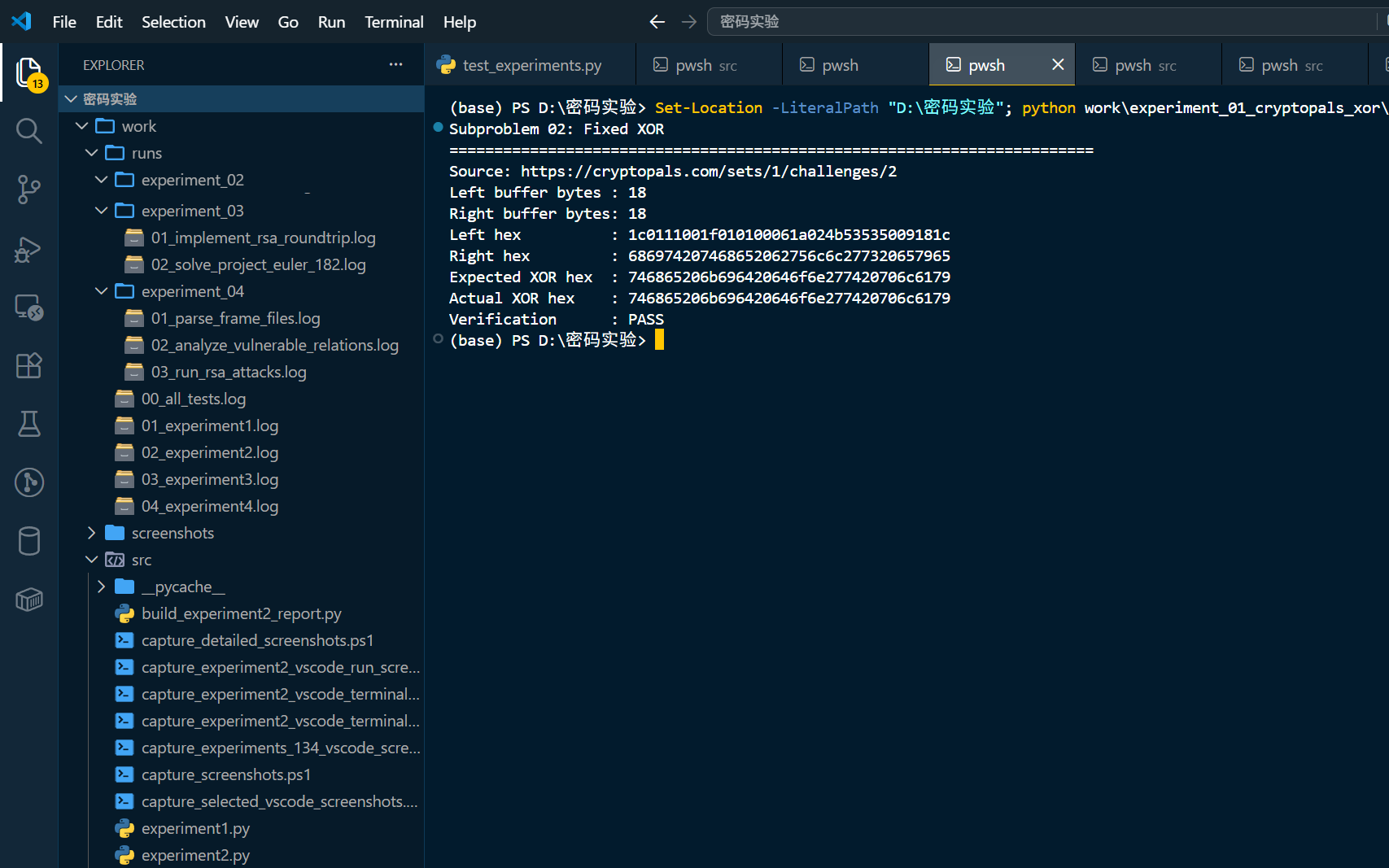Close the active pwsh tab
Image resolution: width=1389 pixels, height=868 pixels.
[1058, 64]
